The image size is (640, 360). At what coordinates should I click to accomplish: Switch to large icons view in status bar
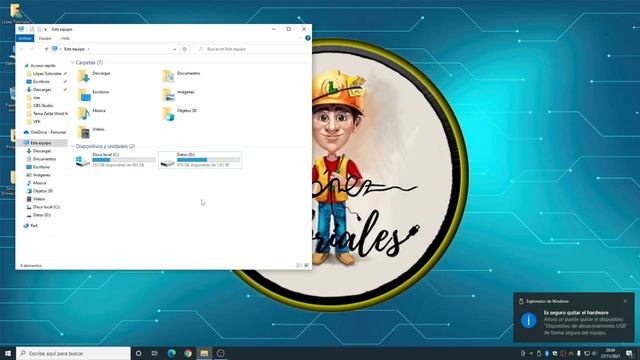tap(307, 265)
